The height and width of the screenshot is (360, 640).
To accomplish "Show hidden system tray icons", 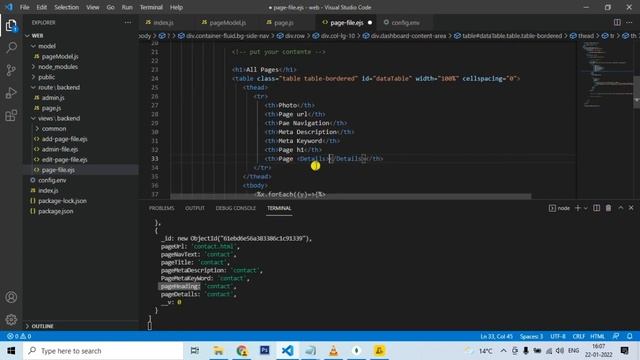I will (x=503, y=351).
